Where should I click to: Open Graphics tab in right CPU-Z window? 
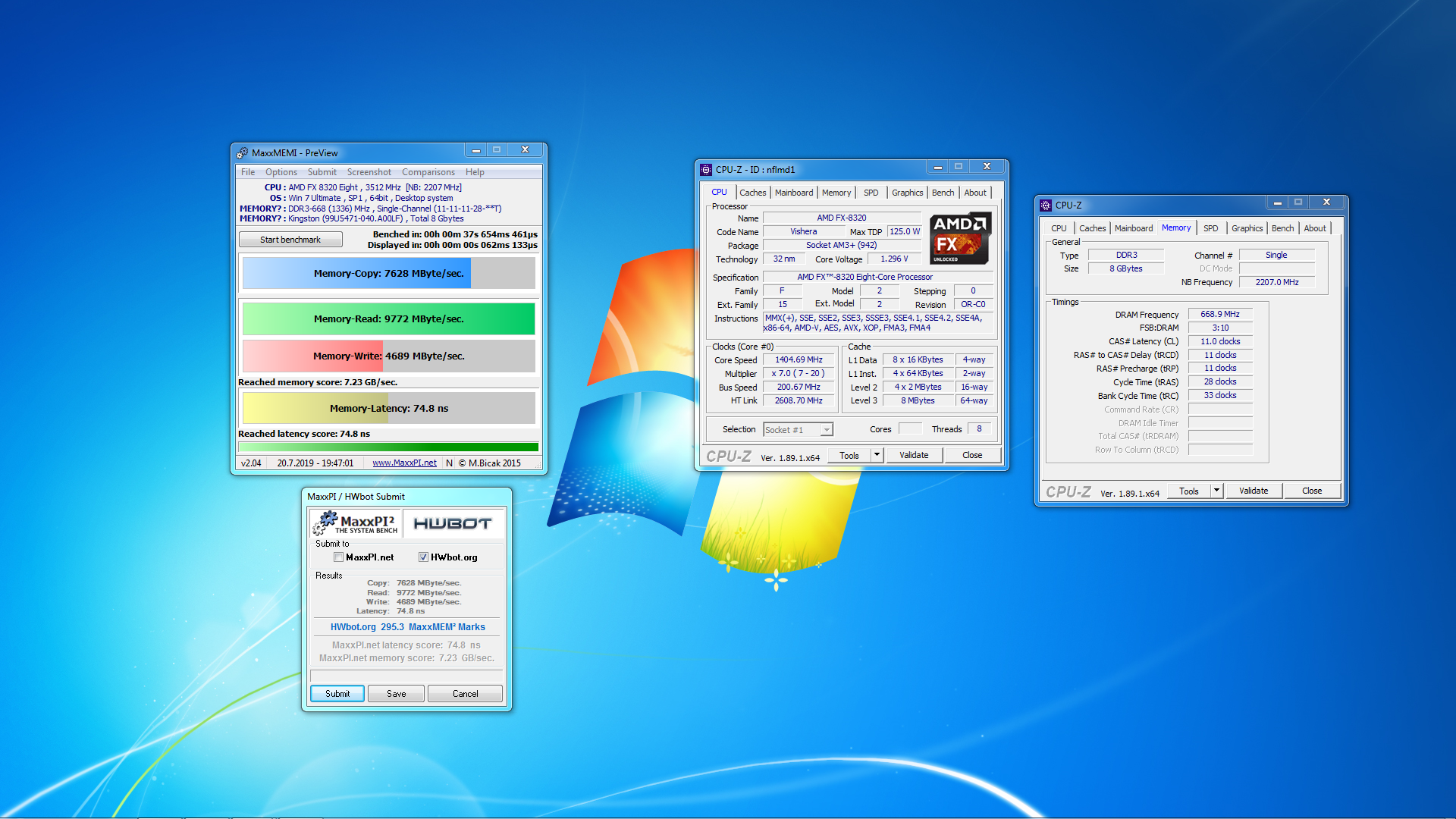click(1247, 228)
